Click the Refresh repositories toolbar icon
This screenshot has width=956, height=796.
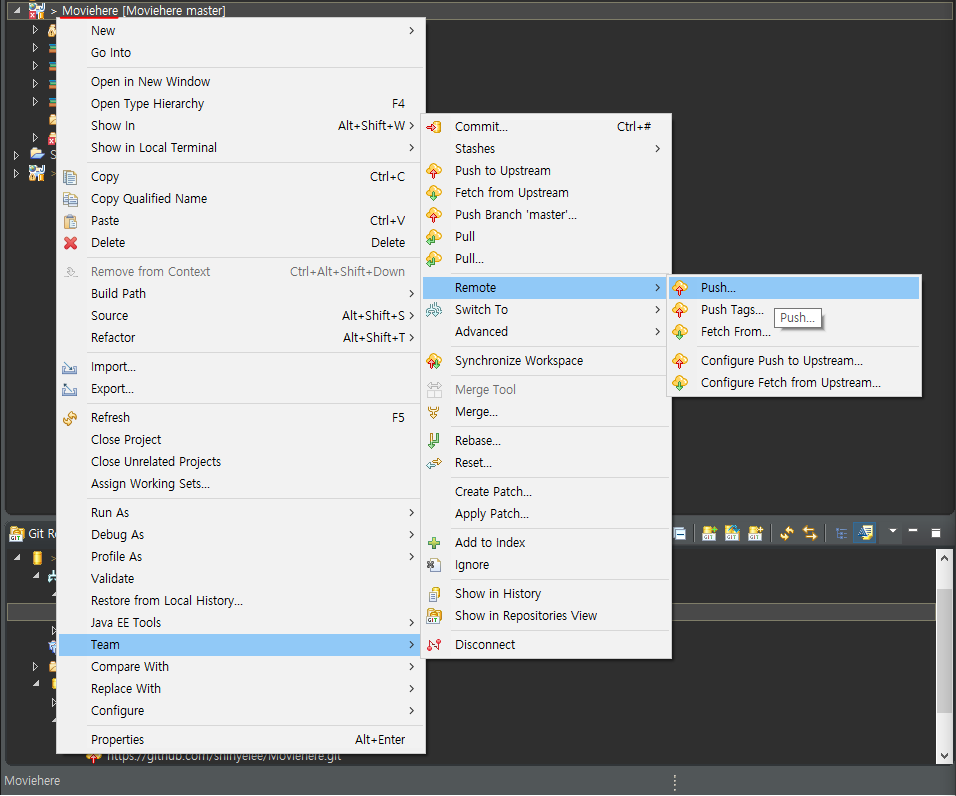click(787, 533)
